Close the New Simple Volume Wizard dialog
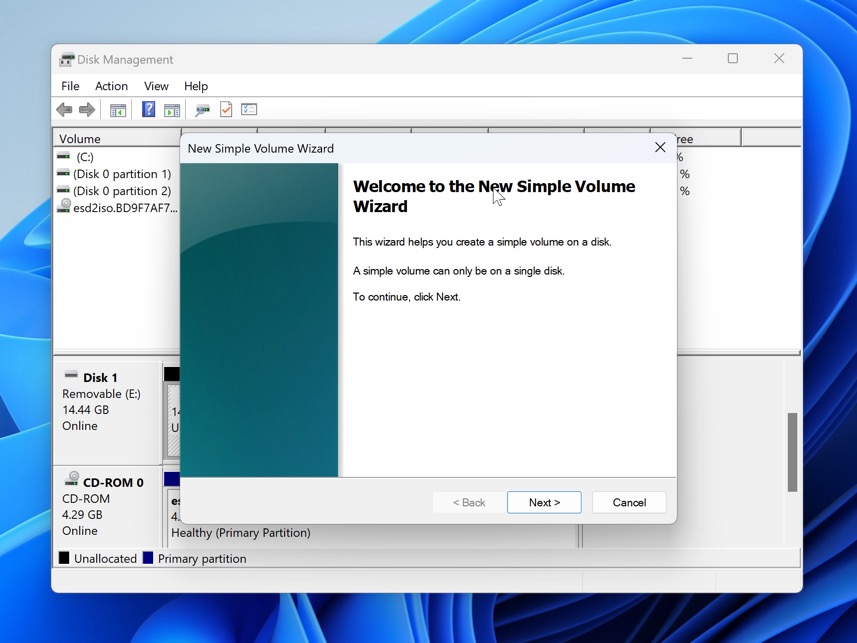The height and width of the screenshot is (643, 857). pyautogui.click(x=660, y=148)
